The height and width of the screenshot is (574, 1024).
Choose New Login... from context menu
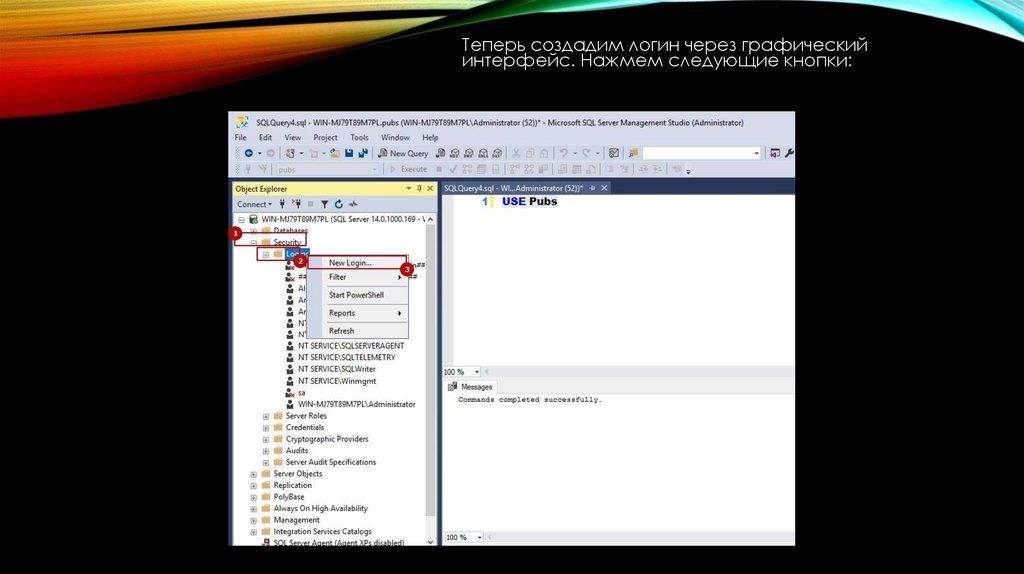358,263
